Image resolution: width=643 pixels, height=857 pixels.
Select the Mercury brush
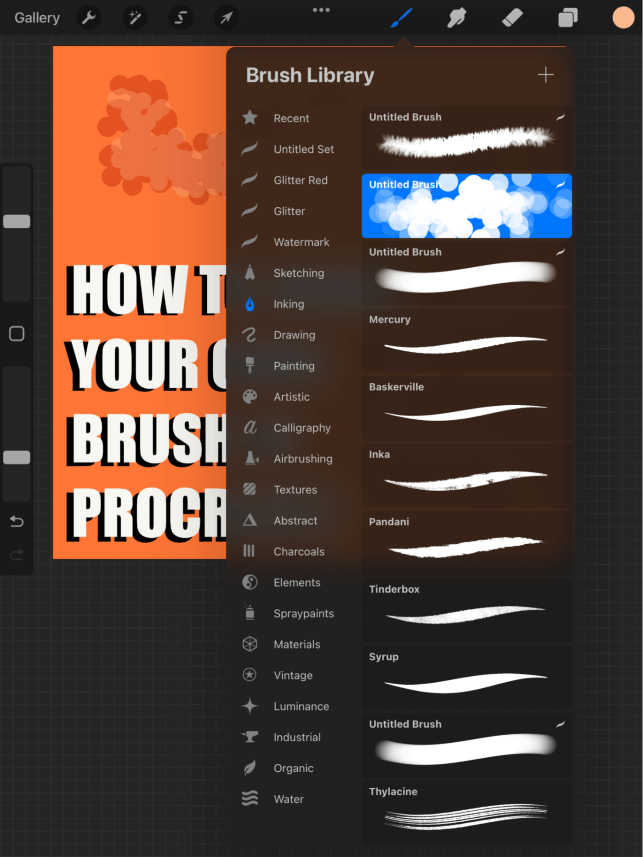click(x=466, y=341)
